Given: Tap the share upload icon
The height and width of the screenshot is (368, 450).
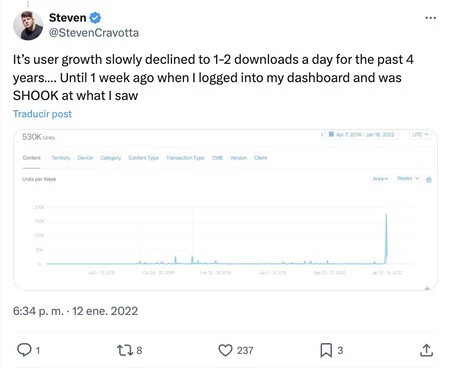Looking at the screenshot, I should click(x=426, y=350).
